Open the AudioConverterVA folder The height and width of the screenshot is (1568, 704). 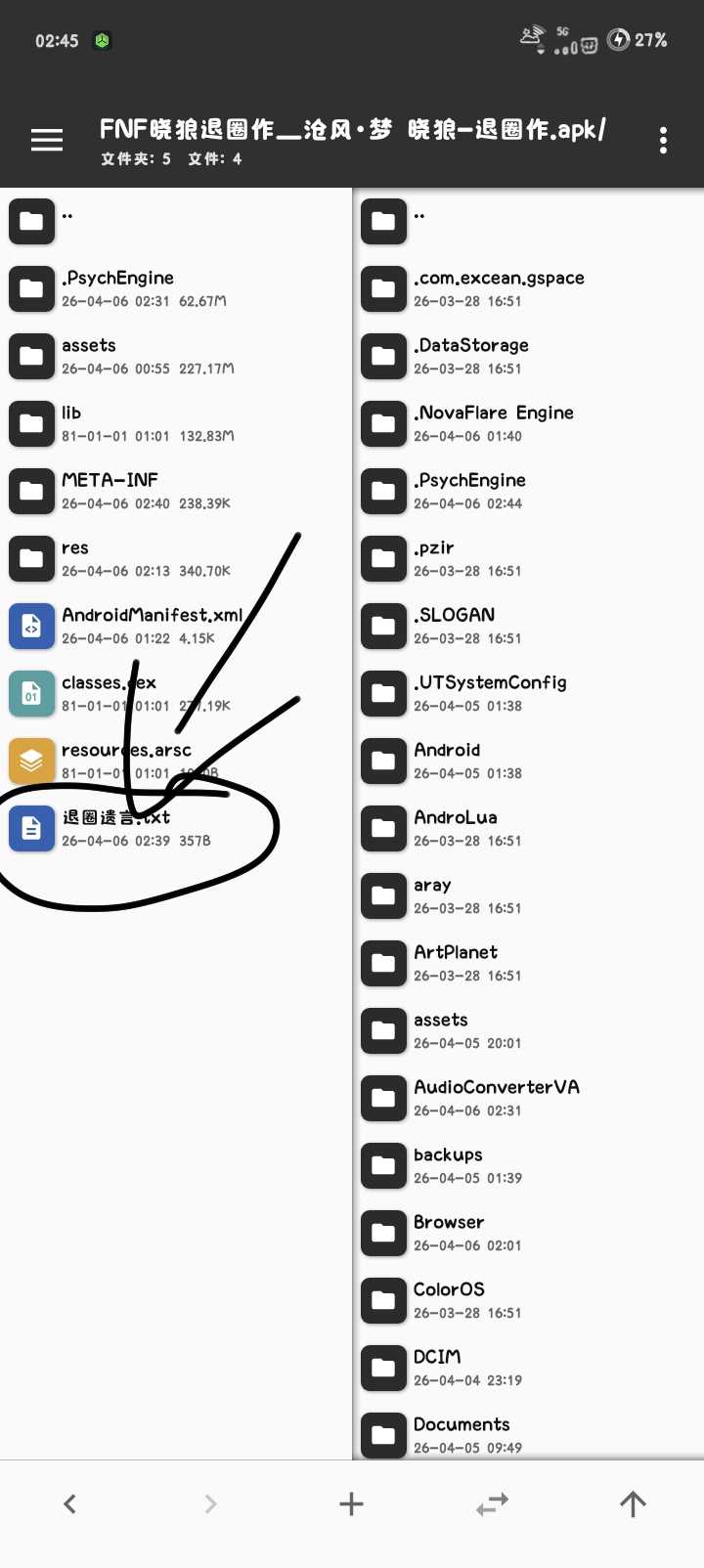click(x=528, y=1098)
